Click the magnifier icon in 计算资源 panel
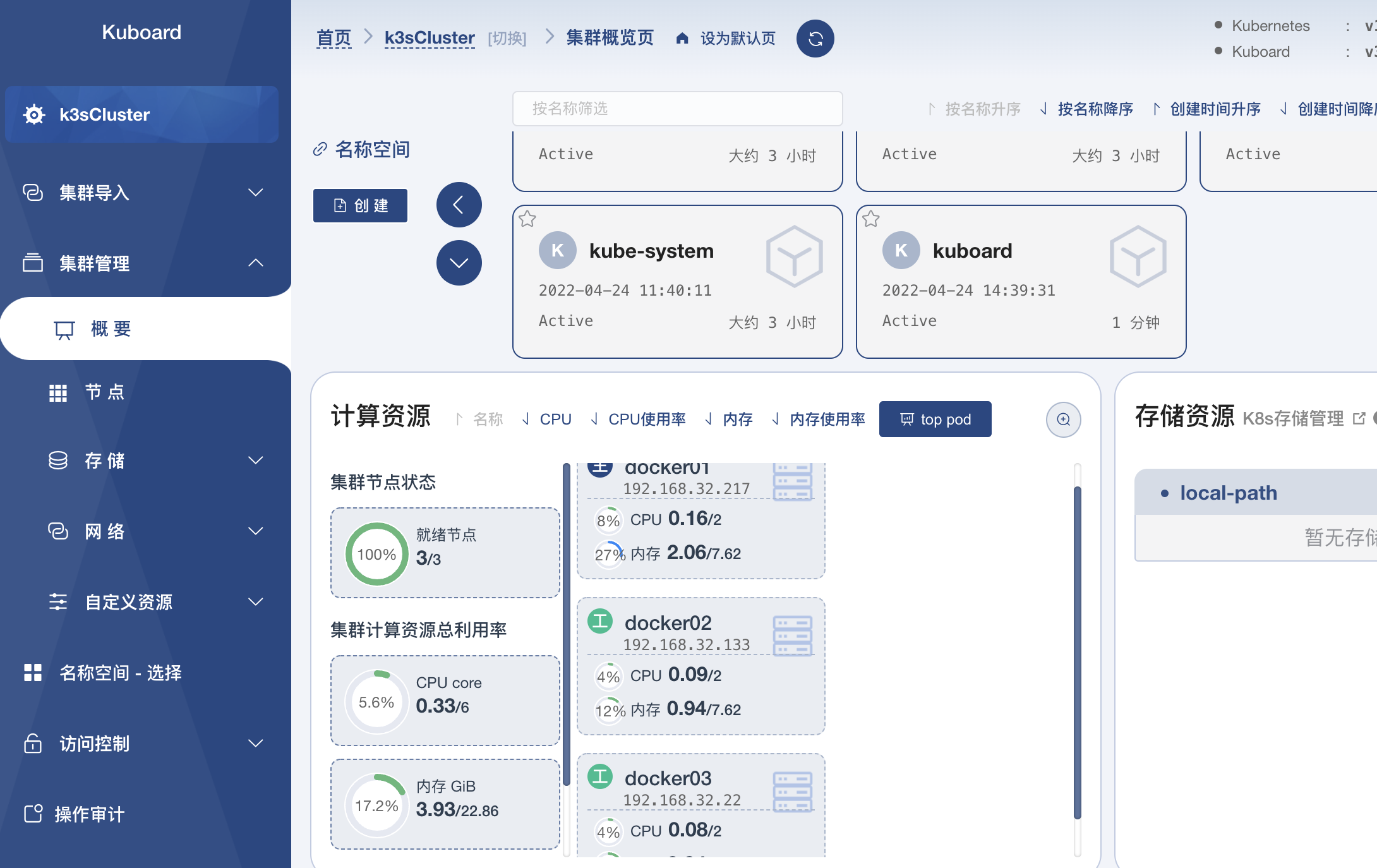 pyautogui.click(x=1063, y=419)
